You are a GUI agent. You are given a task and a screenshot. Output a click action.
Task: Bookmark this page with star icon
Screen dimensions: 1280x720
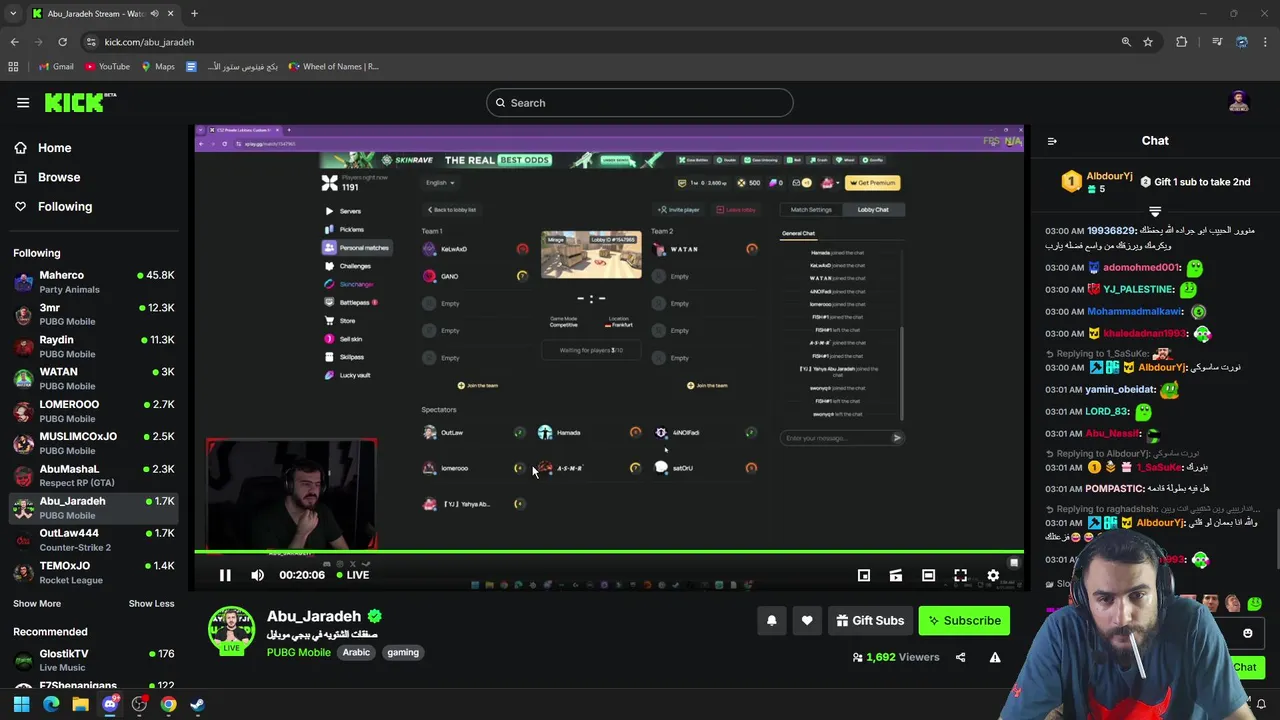[x=1148, y=42]
